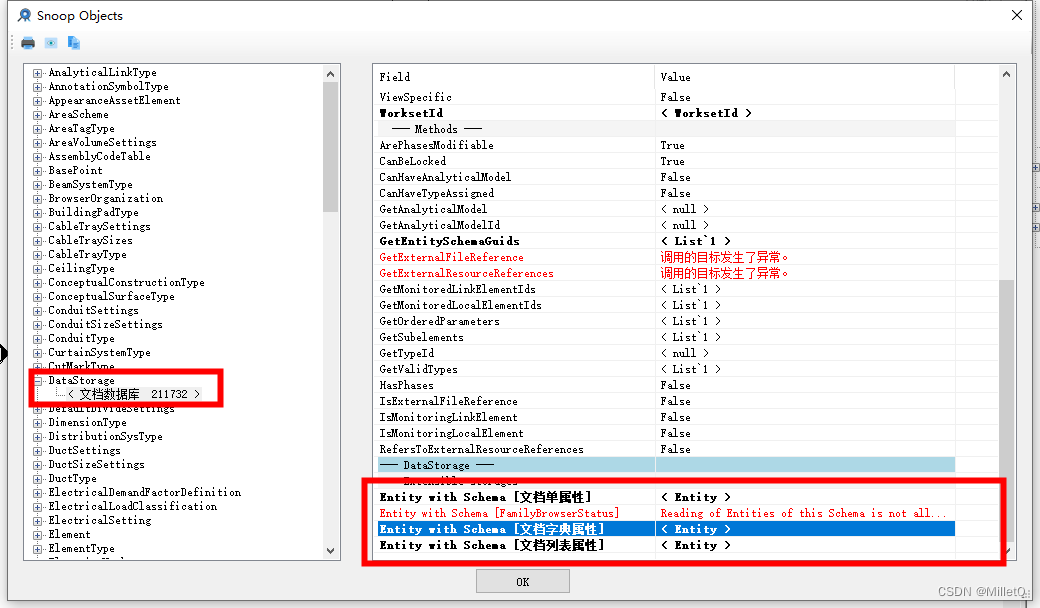Expand the AreaScheme tree node
The width and height of the screenshot is (1040, 608).
[x=38, y=115]
